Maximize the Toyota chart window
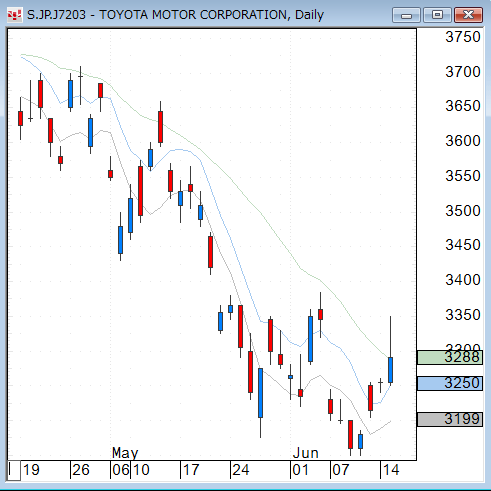The image size is (491, 491). [x=437, y=15]
